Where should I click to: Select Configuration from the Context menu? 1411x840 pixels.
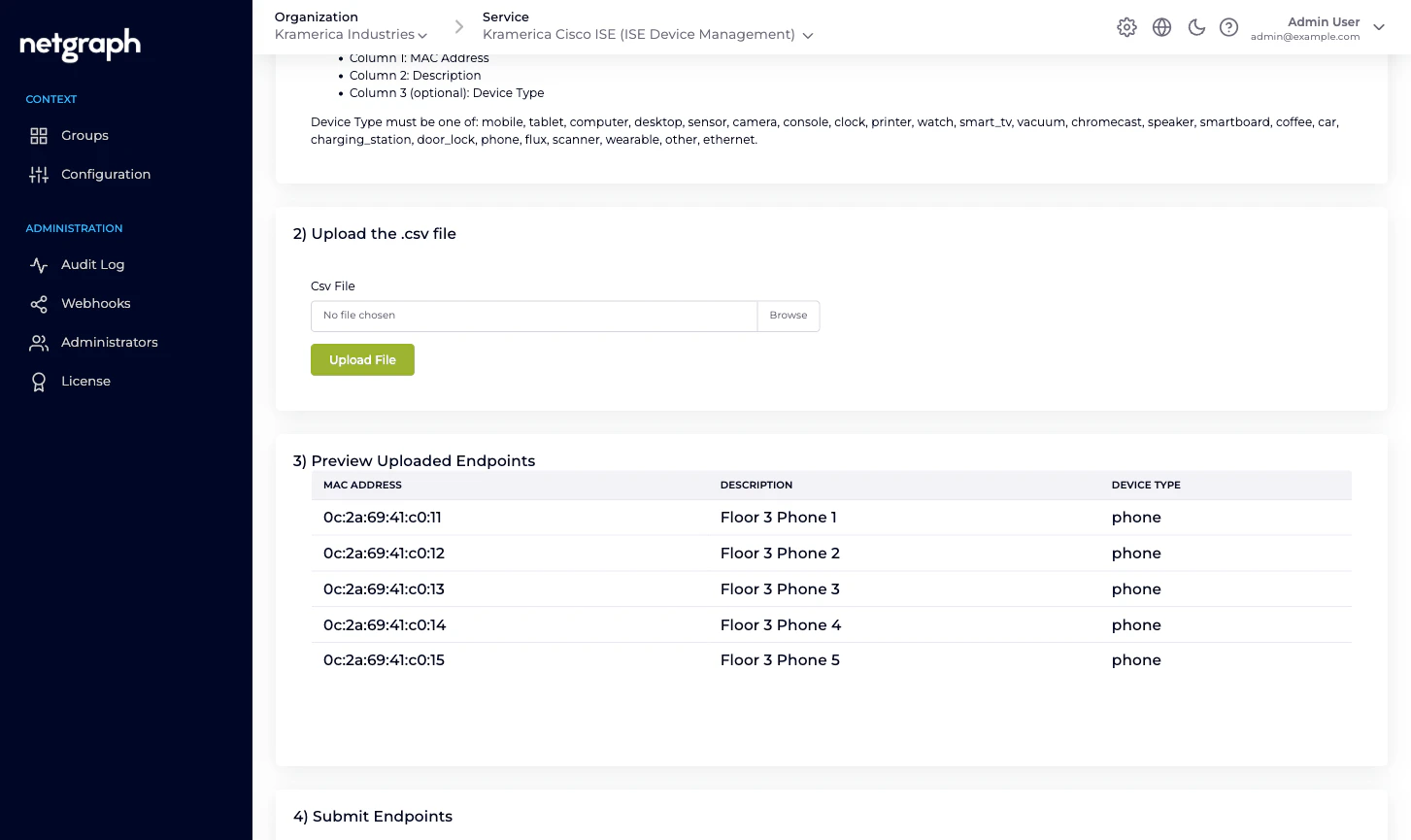[106, 174]
